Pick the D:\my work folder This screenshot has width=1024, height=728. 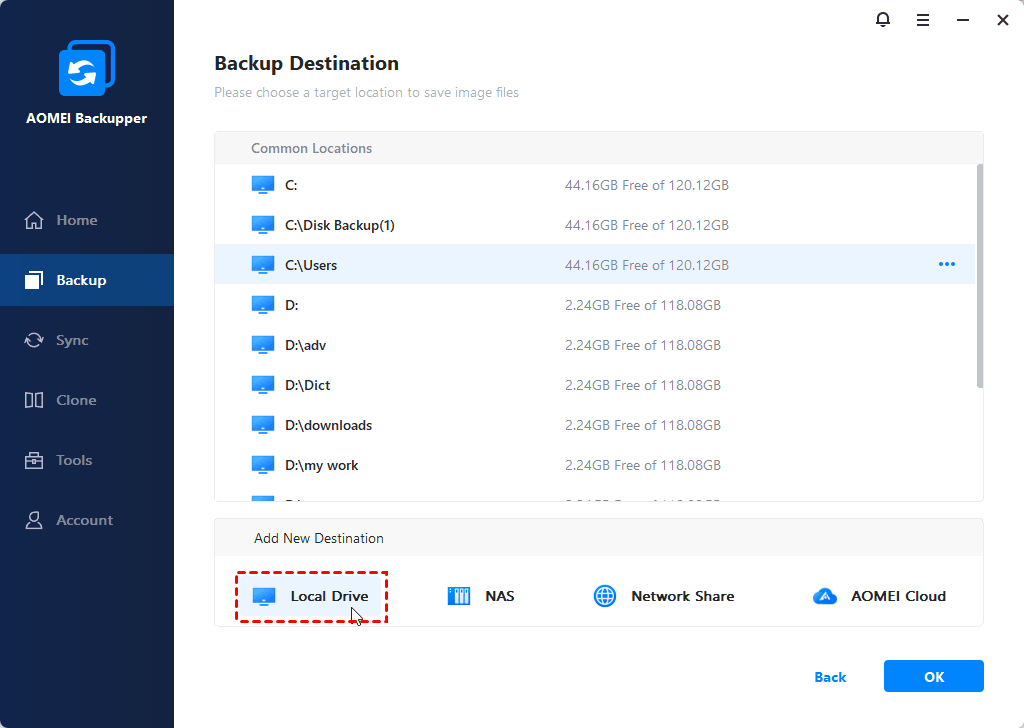pyautogui.click(x=321, y=465)
